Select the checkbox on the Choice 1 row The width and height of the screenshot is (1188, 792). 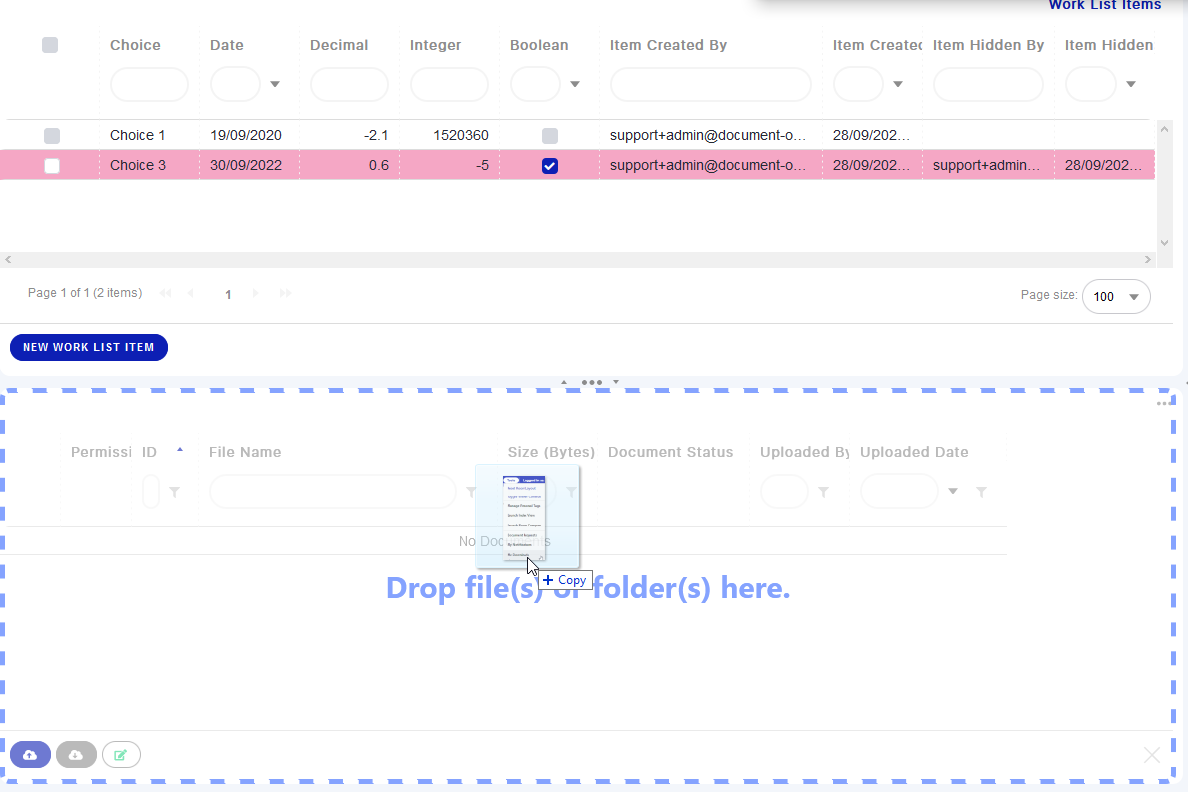[x=50, y=135]
